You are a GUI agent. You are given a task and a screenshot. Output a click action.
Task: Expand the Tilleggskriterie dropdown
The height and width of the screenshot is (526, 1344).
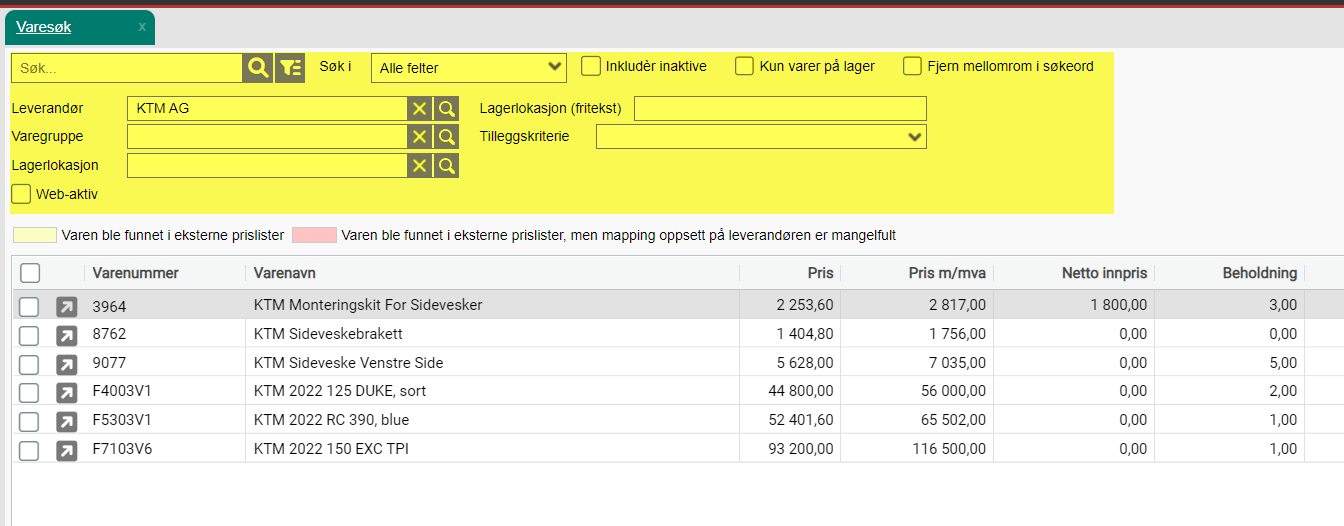(761, 137)
